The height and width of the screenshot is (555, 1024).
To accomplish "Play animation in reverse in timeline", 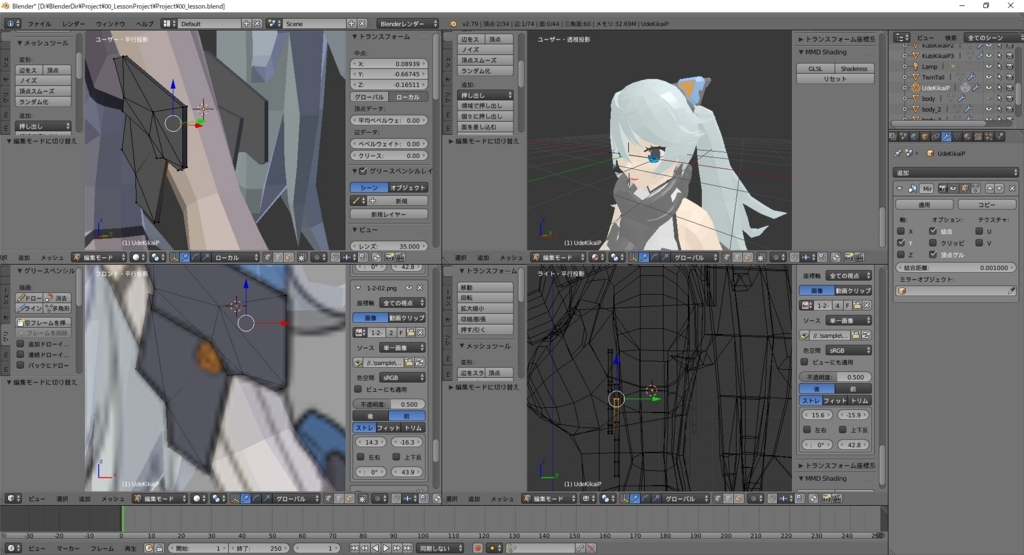I will pyautogui.click(x=376, y=548).
